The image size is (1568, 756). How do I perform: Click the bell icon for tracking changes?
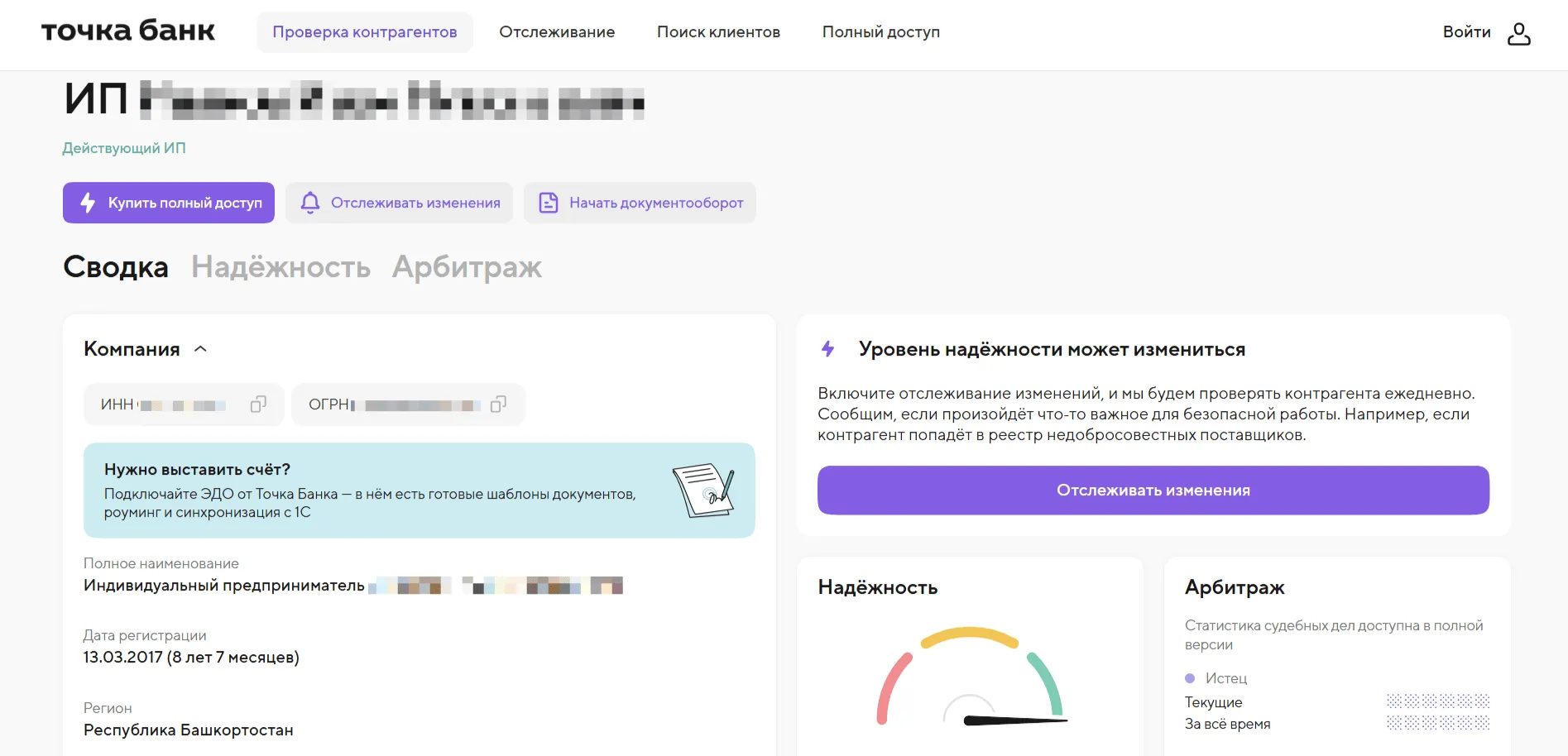click(x=310, y=203)
